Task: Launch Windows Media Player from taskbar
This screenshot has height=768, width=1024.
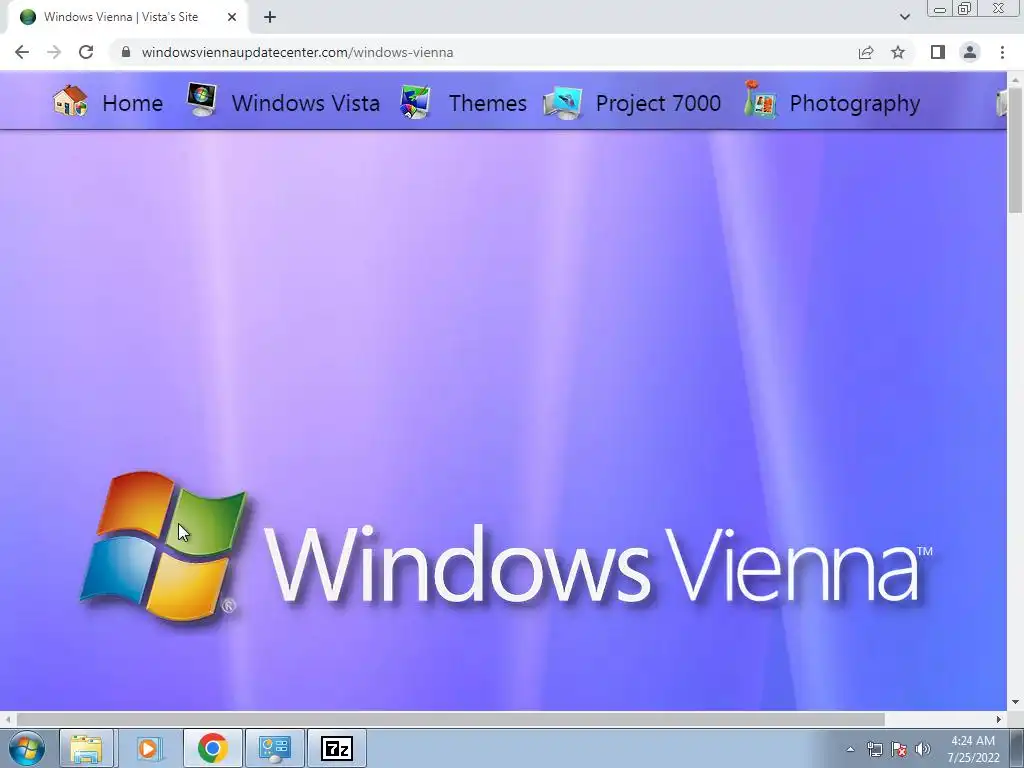Action: (x=148, y=748)
